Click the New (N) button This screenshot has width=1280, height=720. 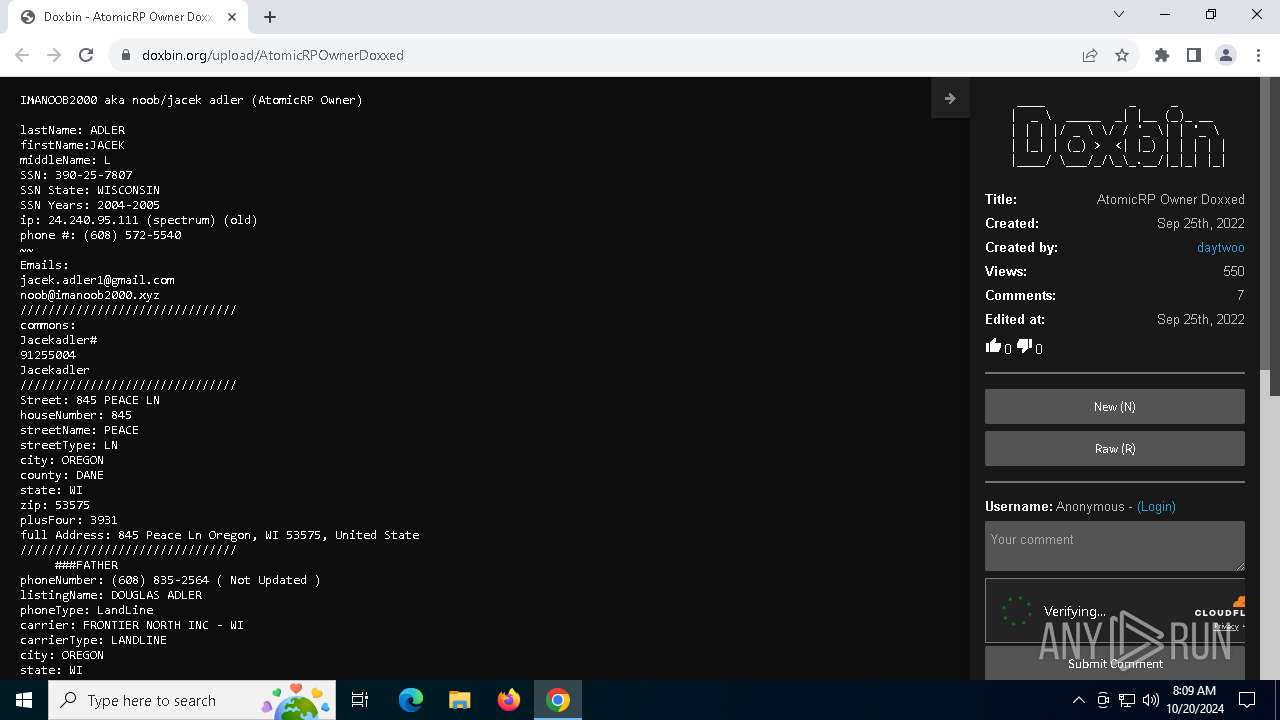[x=1115, y=407]
